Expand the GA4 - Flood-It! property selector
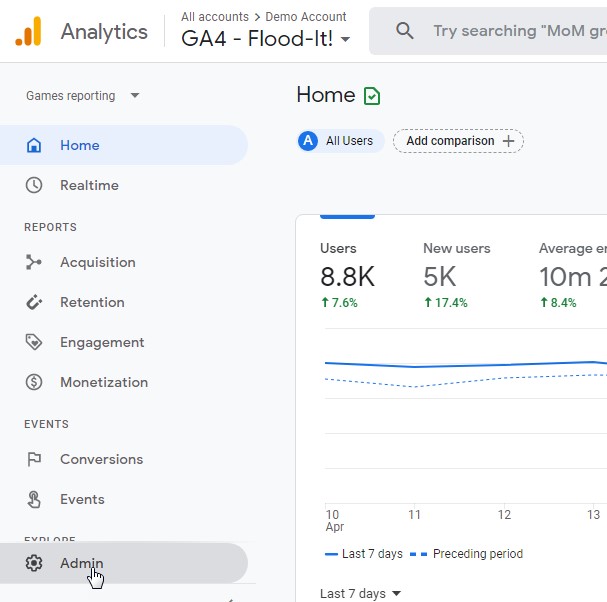 [x=266, y=39]
